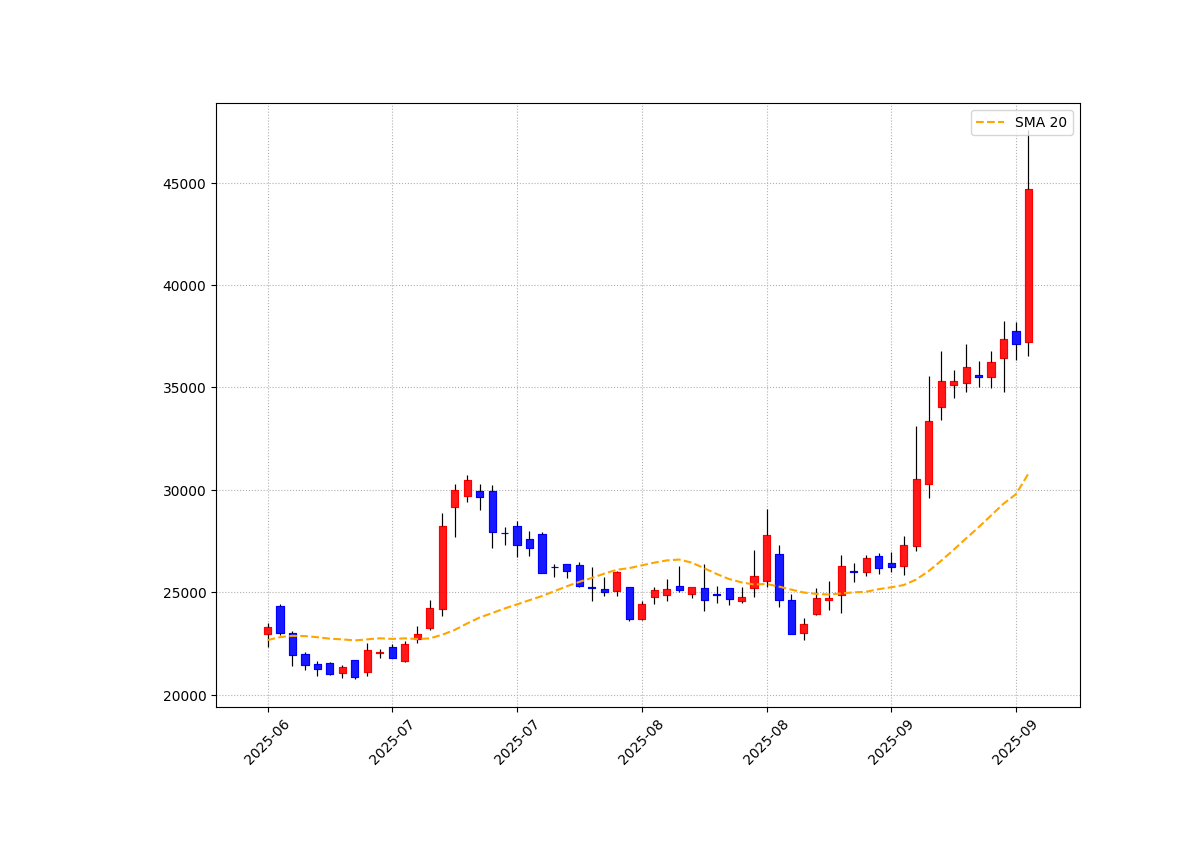Image resolution: width=1200 pixels, height=862 pixels.
Task: Click the dashed orange SMA 20 legend line sample
Action: pos(991,123)
